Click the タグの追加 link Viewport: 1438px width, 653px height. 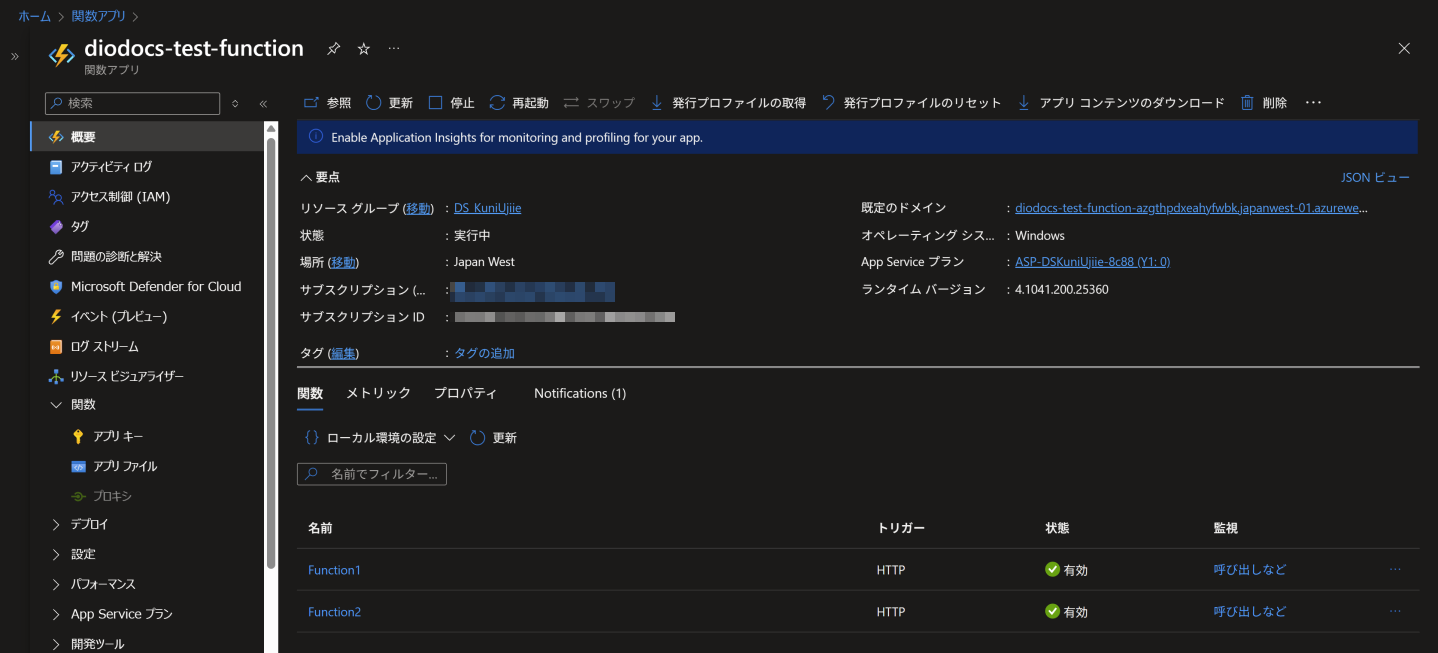tap(484, 353)
